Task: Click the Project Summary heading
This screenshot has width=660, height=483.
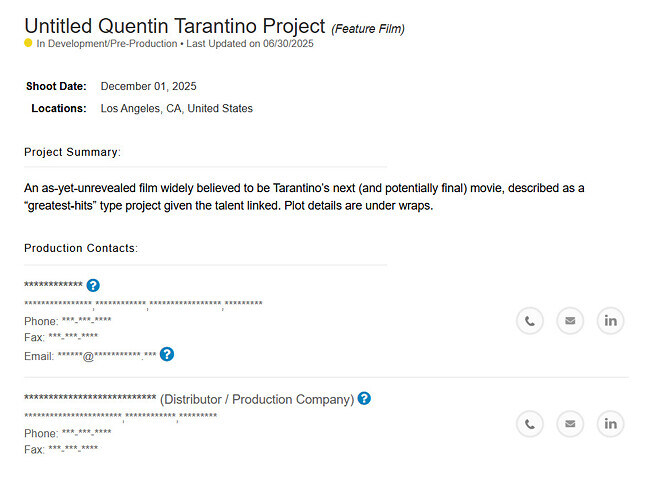Action: pos(72,152)
